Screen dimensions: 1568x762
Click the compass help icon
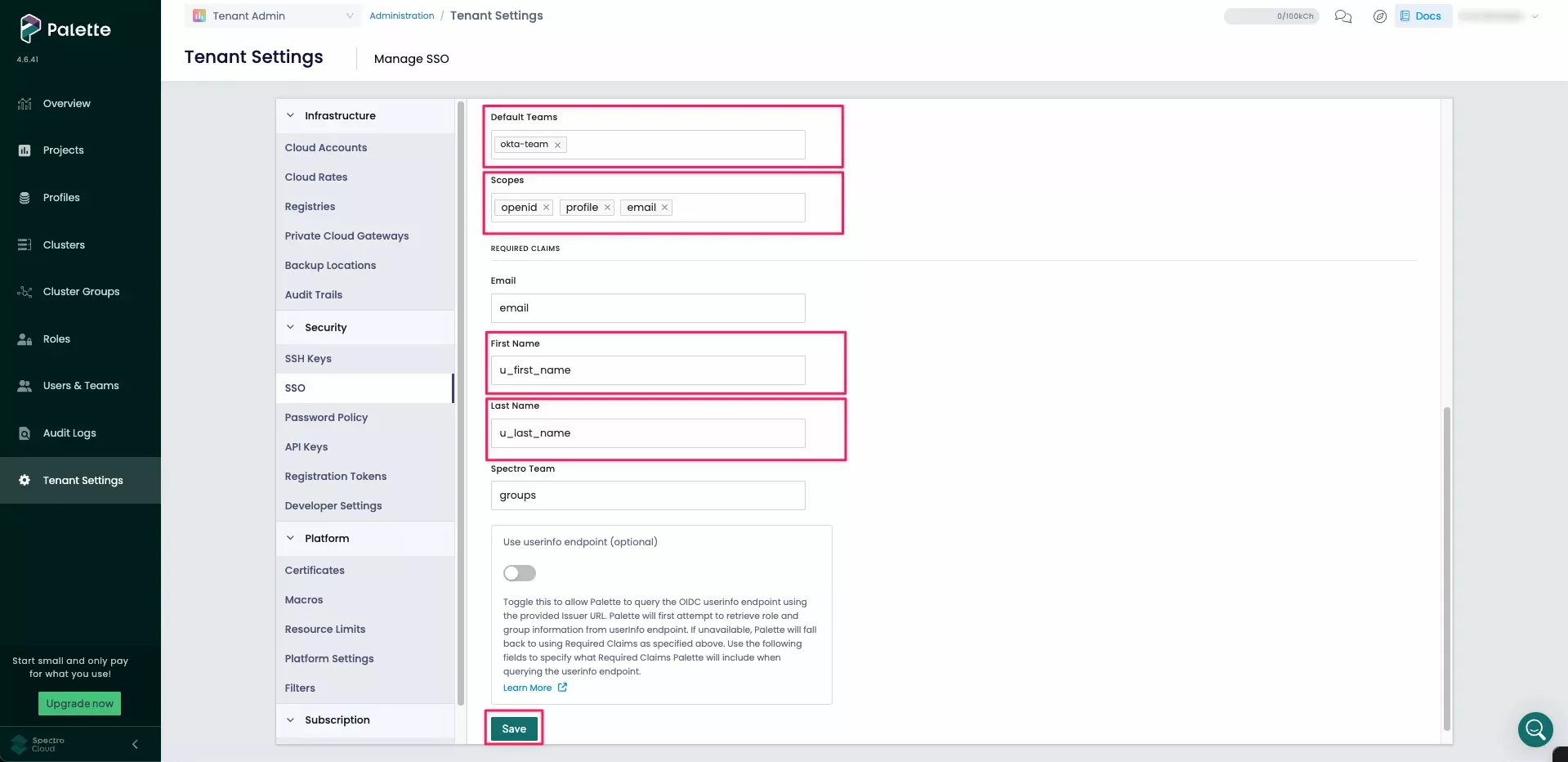pyautogui.click(x=1380, y=16)
